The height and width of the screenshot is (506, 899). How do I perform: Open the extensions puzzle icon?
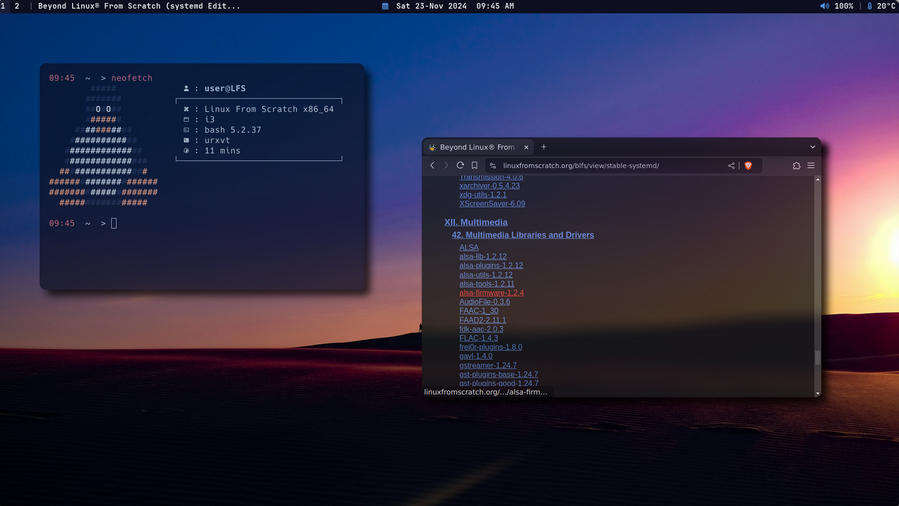pyautogui.click(x=796, y=166)
